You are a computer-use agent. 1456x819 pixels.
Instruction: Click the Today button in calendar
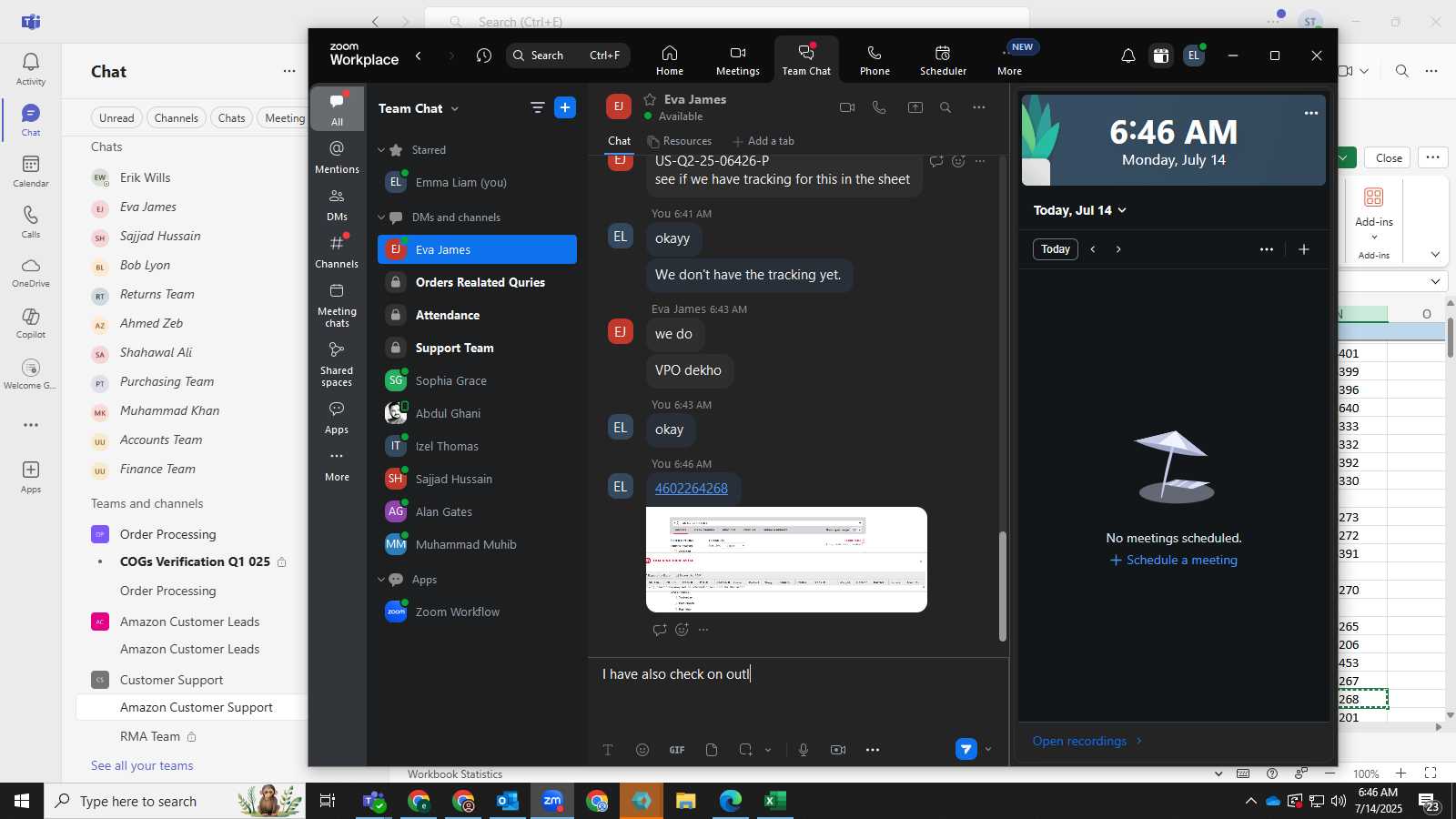pos(1056,249)
